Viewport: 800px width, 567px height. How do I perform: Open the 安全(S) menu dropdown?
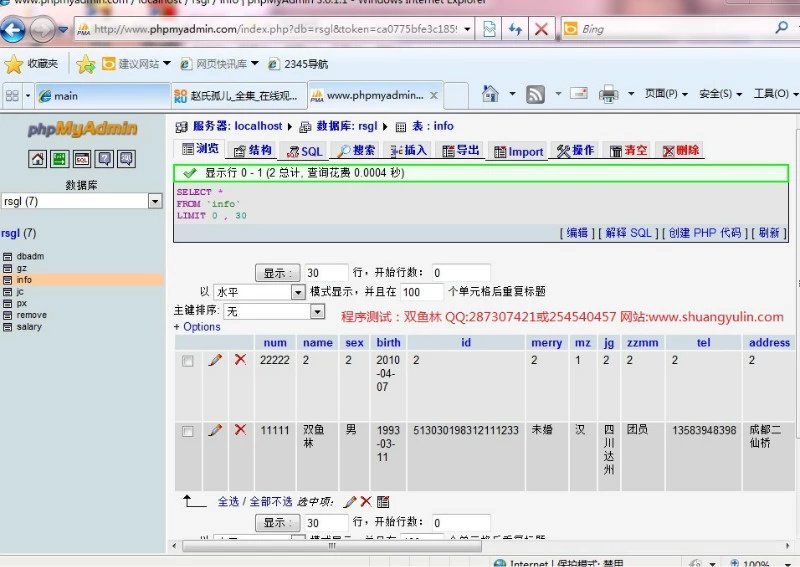click(721, 94)
